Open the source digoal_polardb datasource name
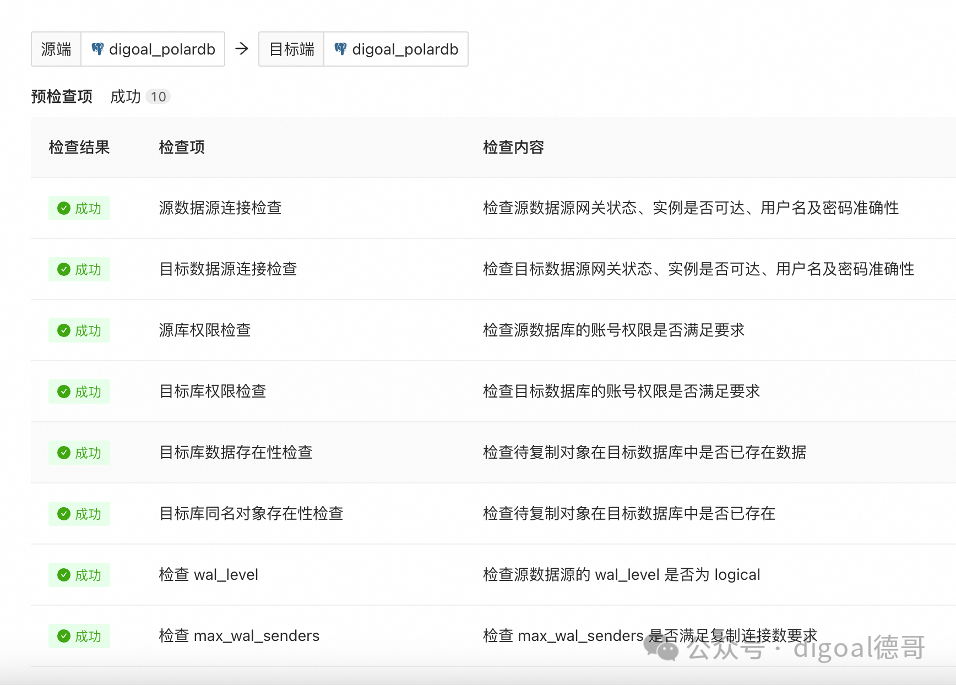Viewport: 956px width, 686px height. pos(162,49)
